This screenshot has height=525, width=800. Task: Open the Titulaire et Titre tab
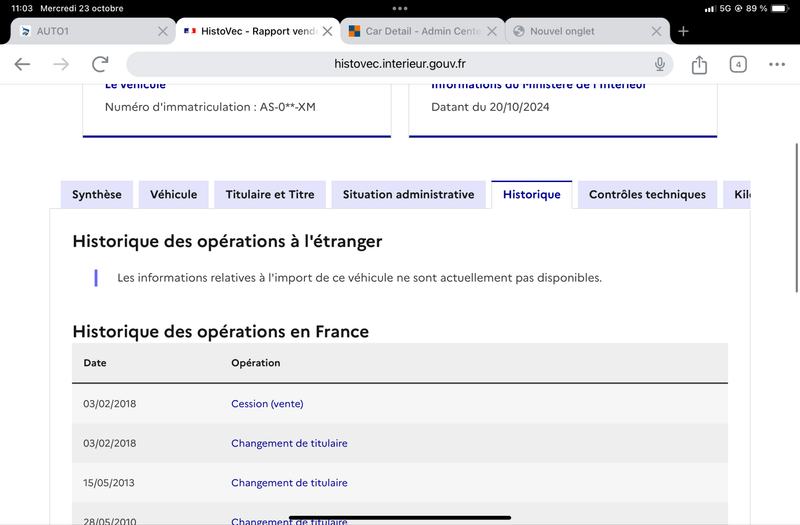pyautogui.click(x=270, y=194)
